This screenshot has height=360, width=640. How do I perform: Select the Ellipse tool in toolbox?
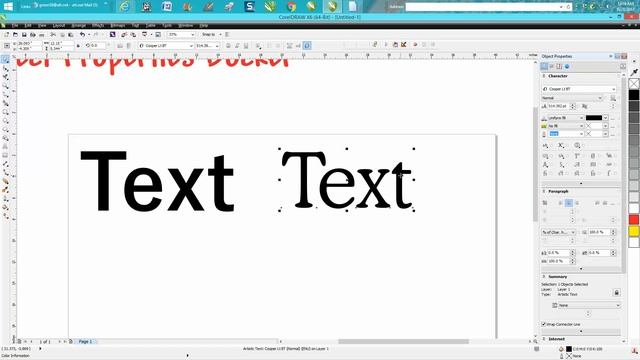(5, 121)
